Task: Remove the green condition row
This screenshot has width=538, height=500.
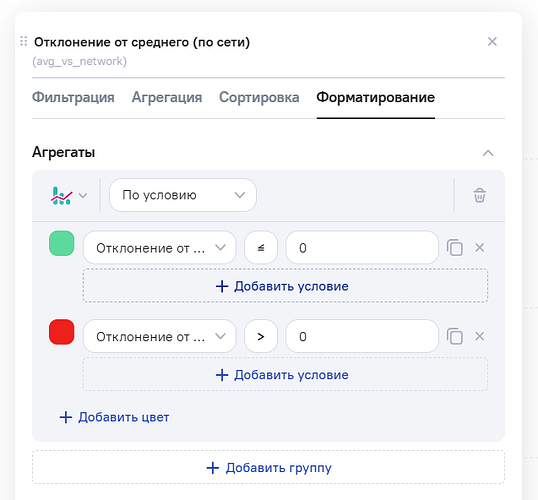Action: point(479,248)
